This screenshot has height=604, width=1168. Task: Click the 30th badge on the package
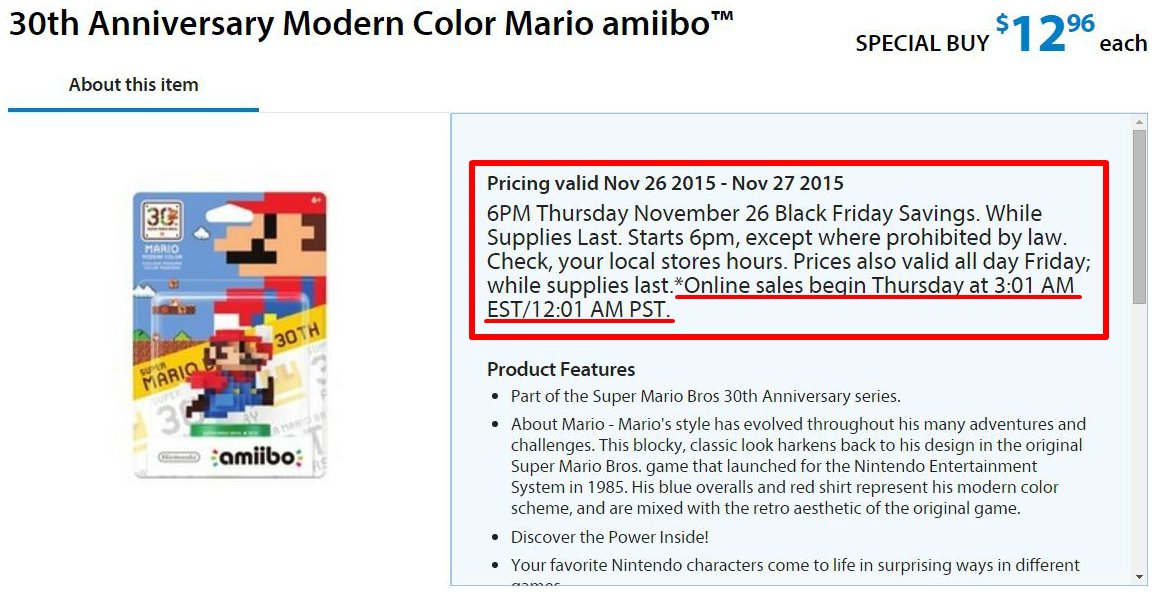click(162, 220)
